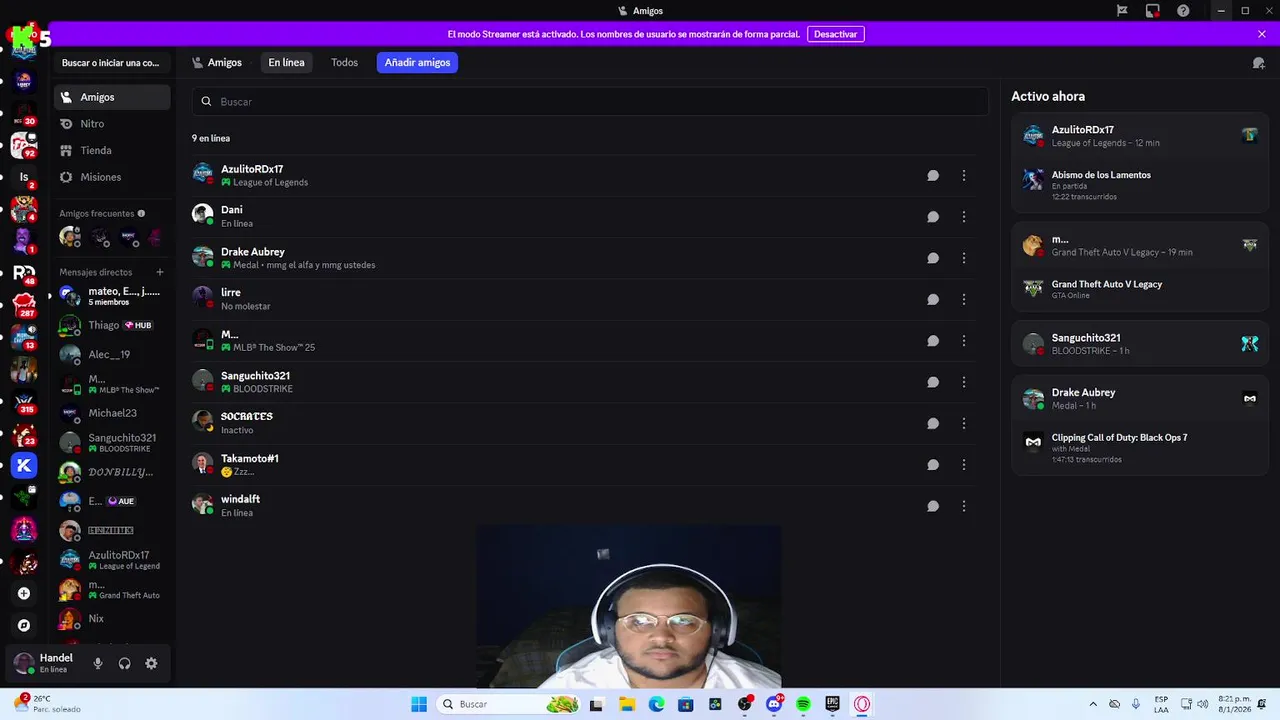Send a message to AzulitoRDx17
Screen dimensions: 1280x720
pos(932,175)
